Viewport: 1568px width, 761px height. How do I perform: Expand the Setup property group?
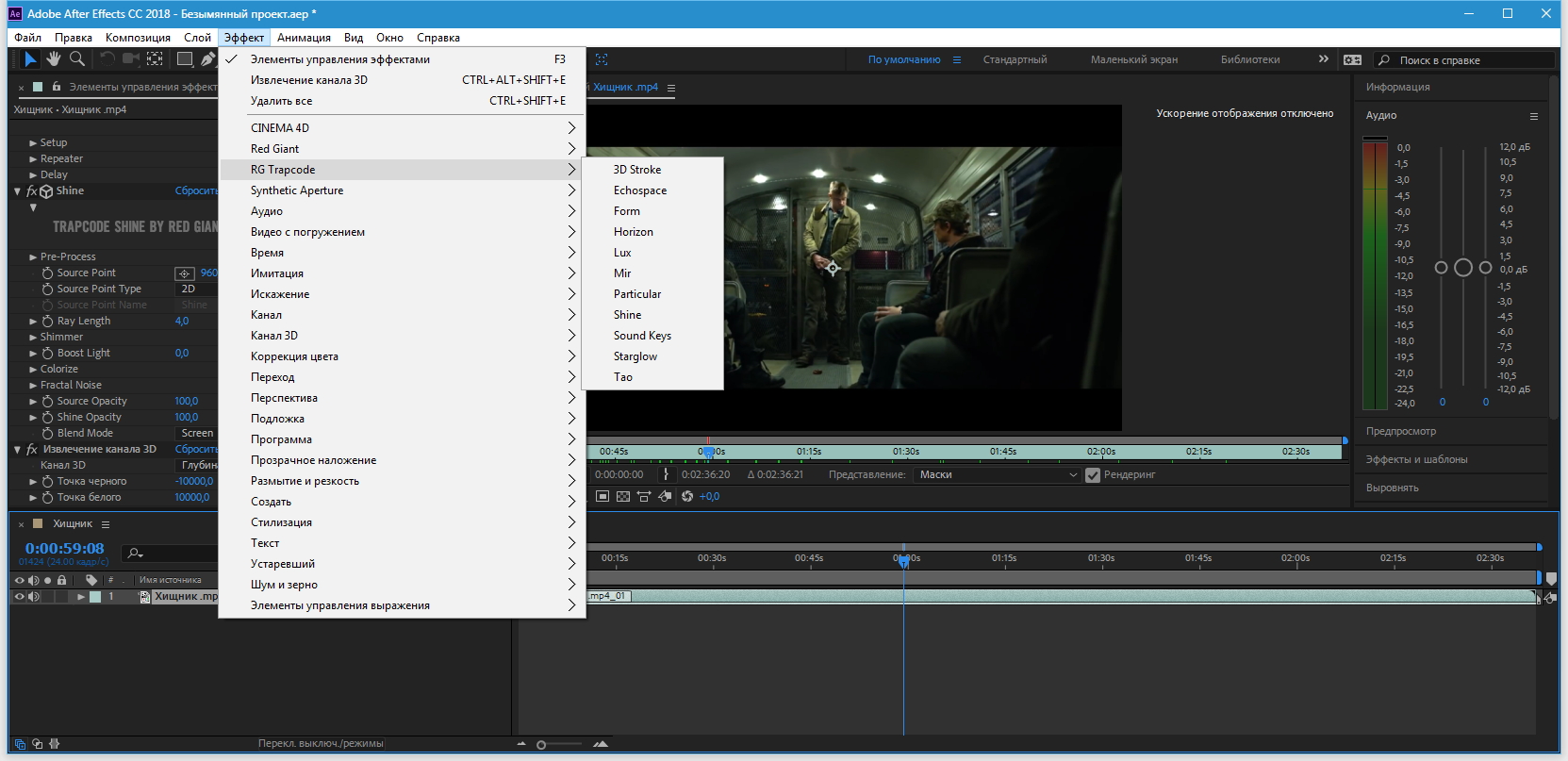pyautogui.click(x=33, y=143)
